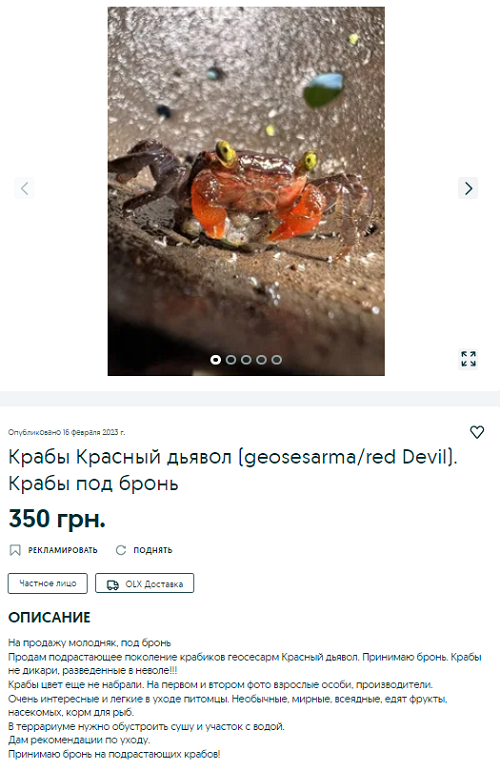Click the Поднять link
The width and height of the screenshot is (500, 770).
(x=153, y=550)
